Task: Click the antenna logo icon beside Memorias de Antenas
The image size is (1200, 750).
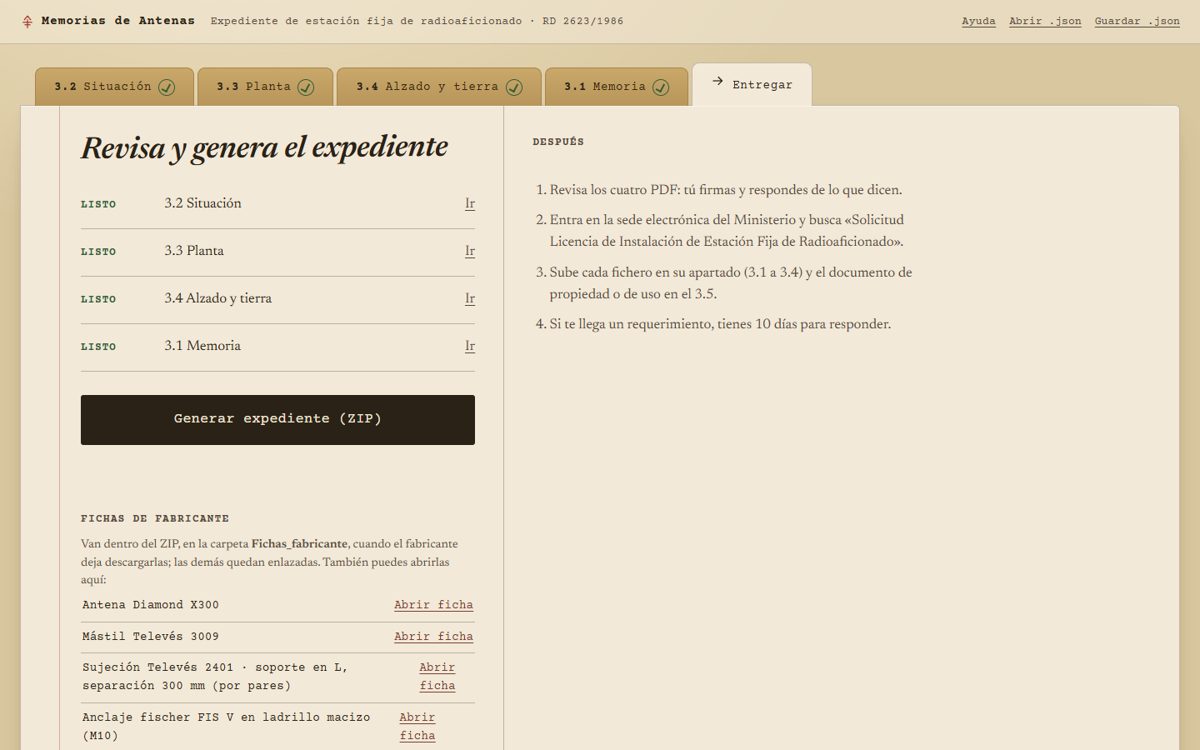Action: (27, 21)
